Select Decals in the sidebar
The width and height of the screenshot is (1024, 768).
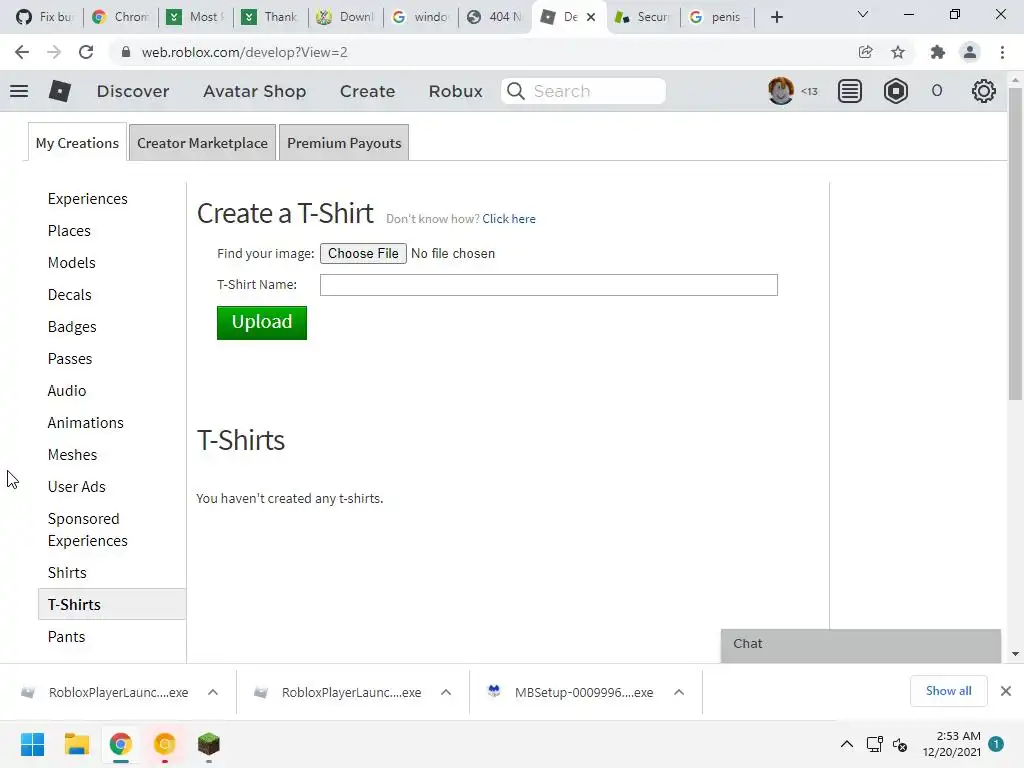pos(69,295)
